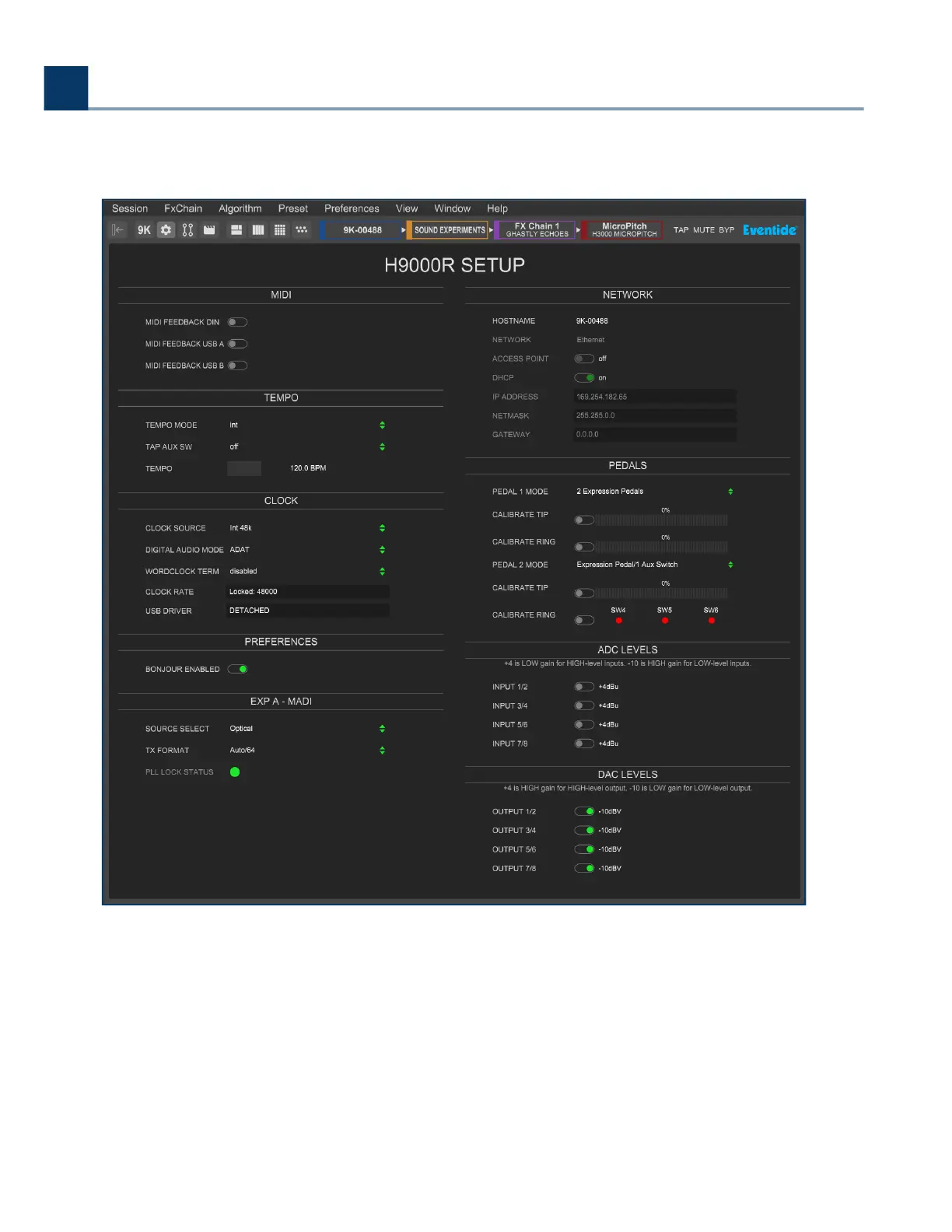Click the dotted pattern view icon
Viewport: 952px width, 1232px height.
[302, 230]
